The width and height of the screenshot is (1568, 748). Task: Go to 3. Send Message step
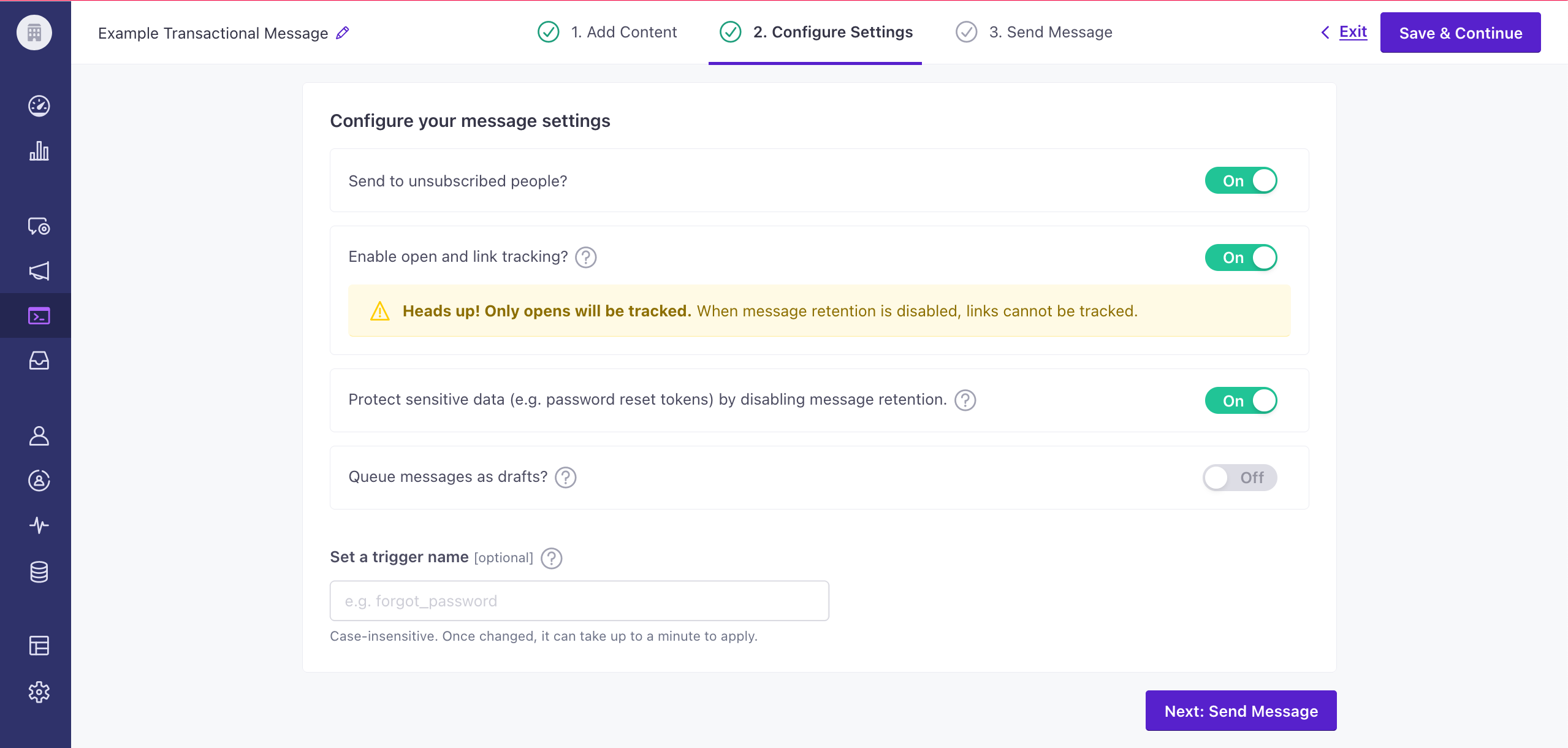pos(1051,32)
